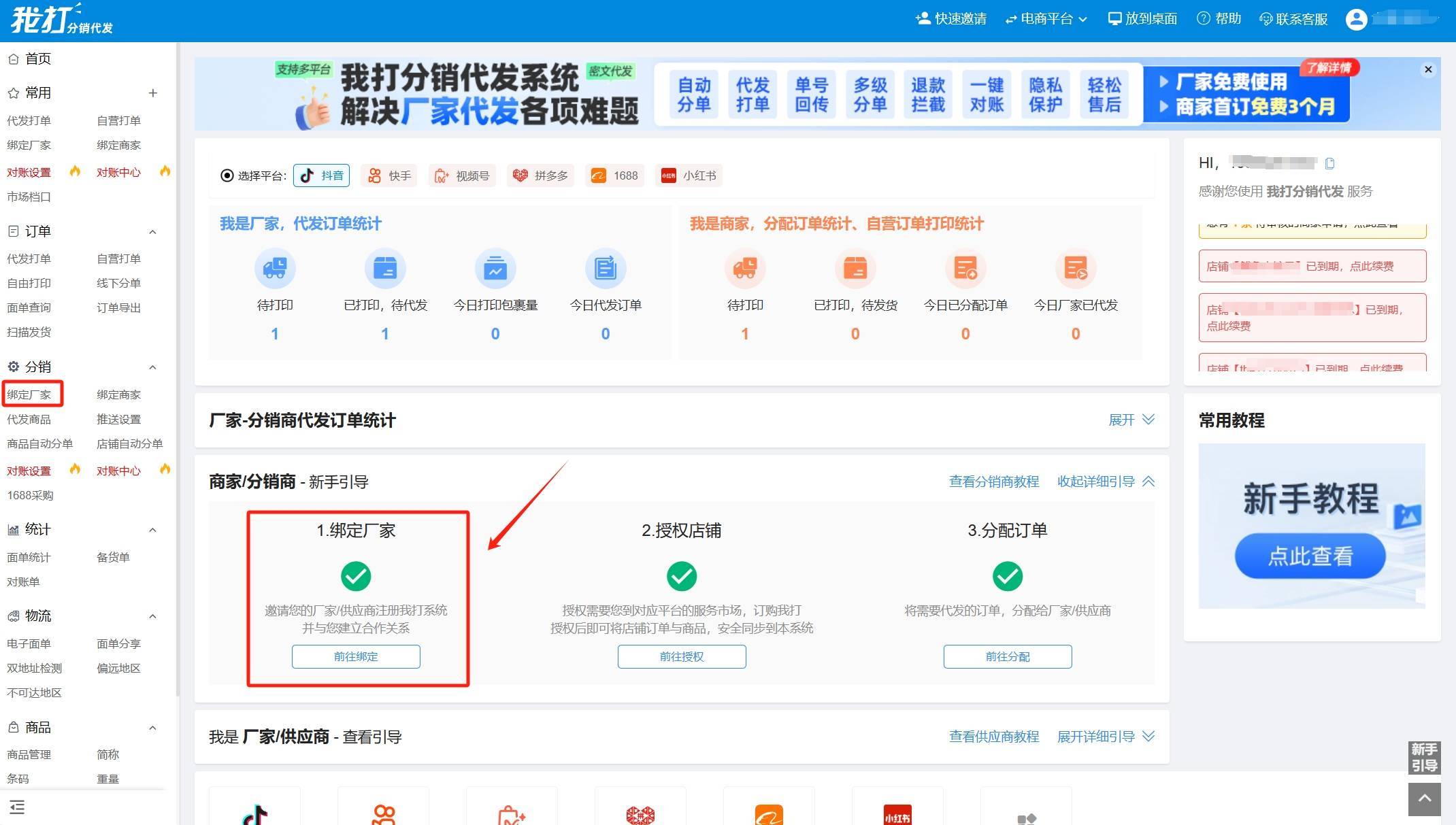Collapse the 统计 sidebar section
Image resolution: width=1456 pixels, height=825 pixels.
153,530
